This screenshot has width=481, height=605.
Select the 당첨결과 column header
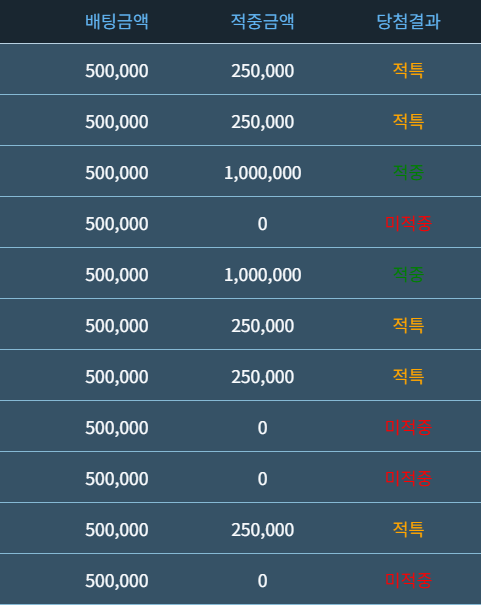408,21
